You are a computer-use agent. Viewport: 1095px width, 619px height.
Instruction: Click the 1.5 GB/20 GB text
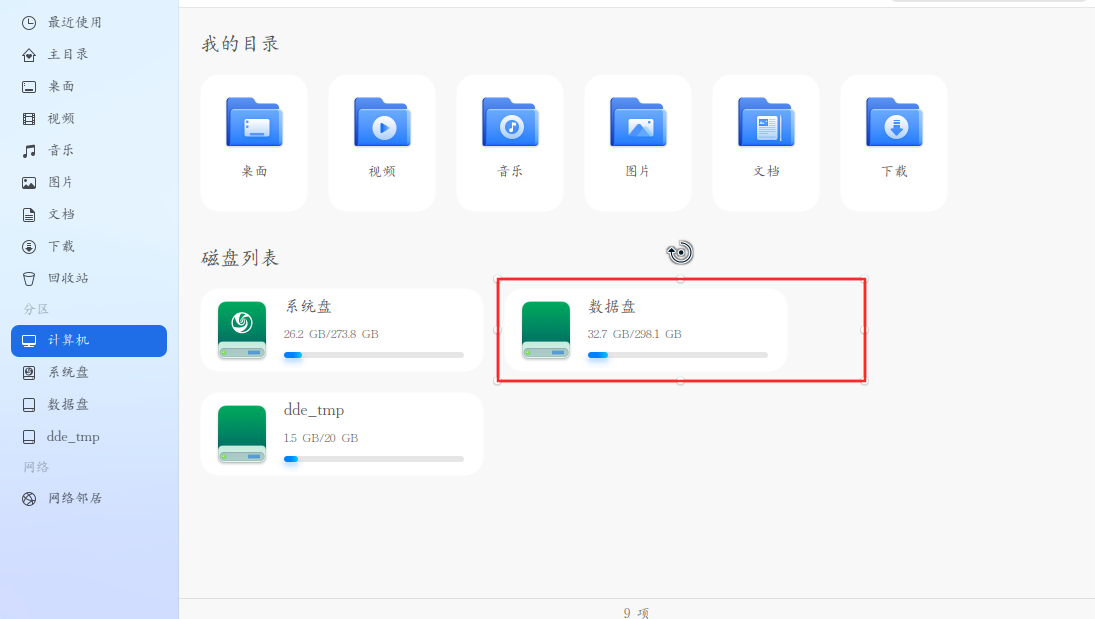click(321, 438)
